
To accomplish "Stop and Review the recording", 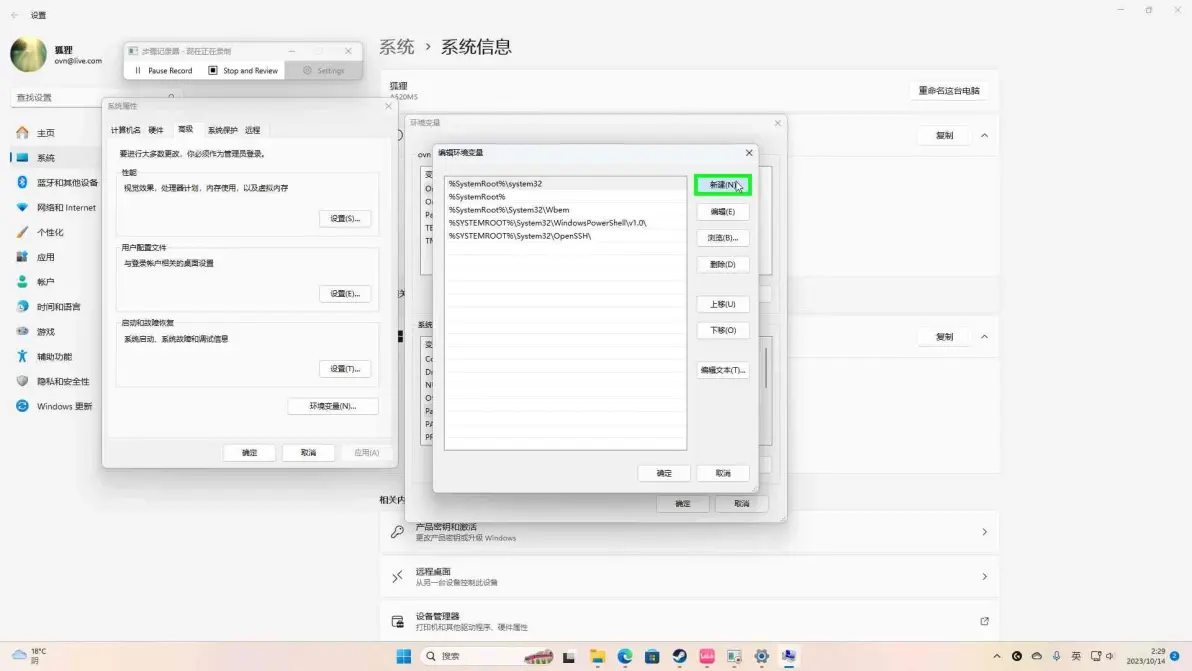I will tap(243, 71).
